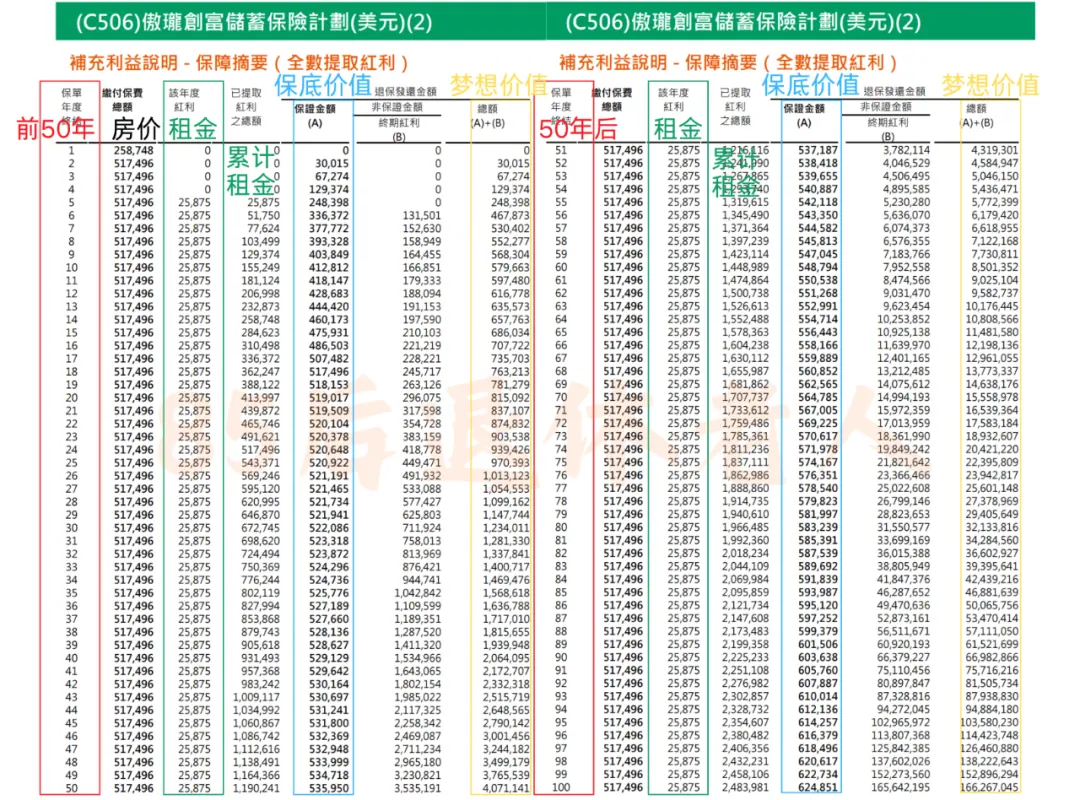Click guaranteed amount 624,851

(818, 788)
